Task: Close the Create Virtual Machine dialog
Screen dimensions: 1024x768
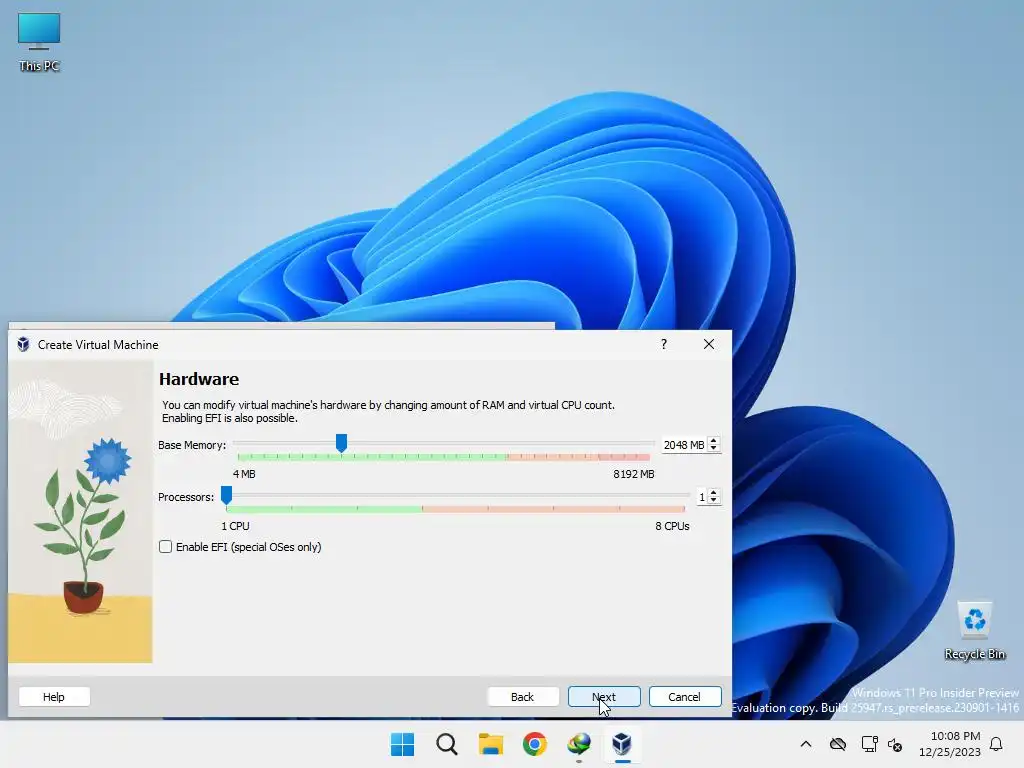Action: pos(709,344)
